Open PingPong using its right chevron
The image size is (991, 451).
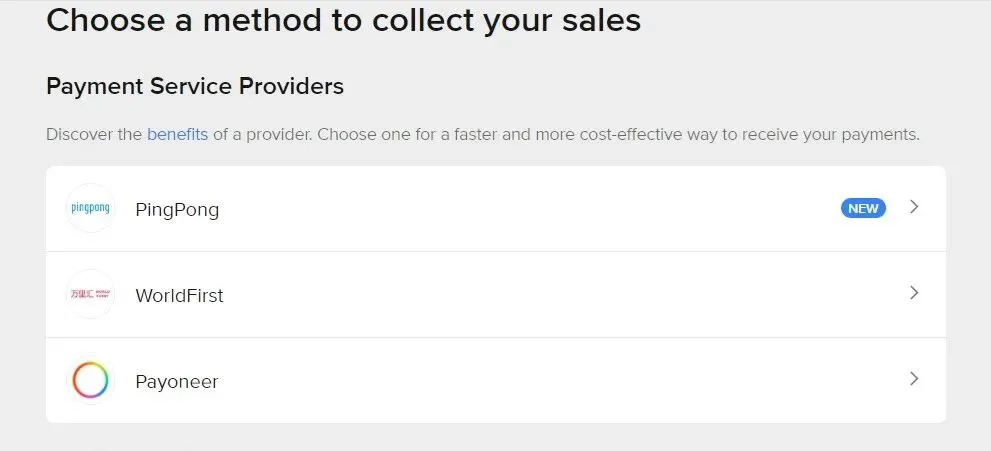[914, 207]
